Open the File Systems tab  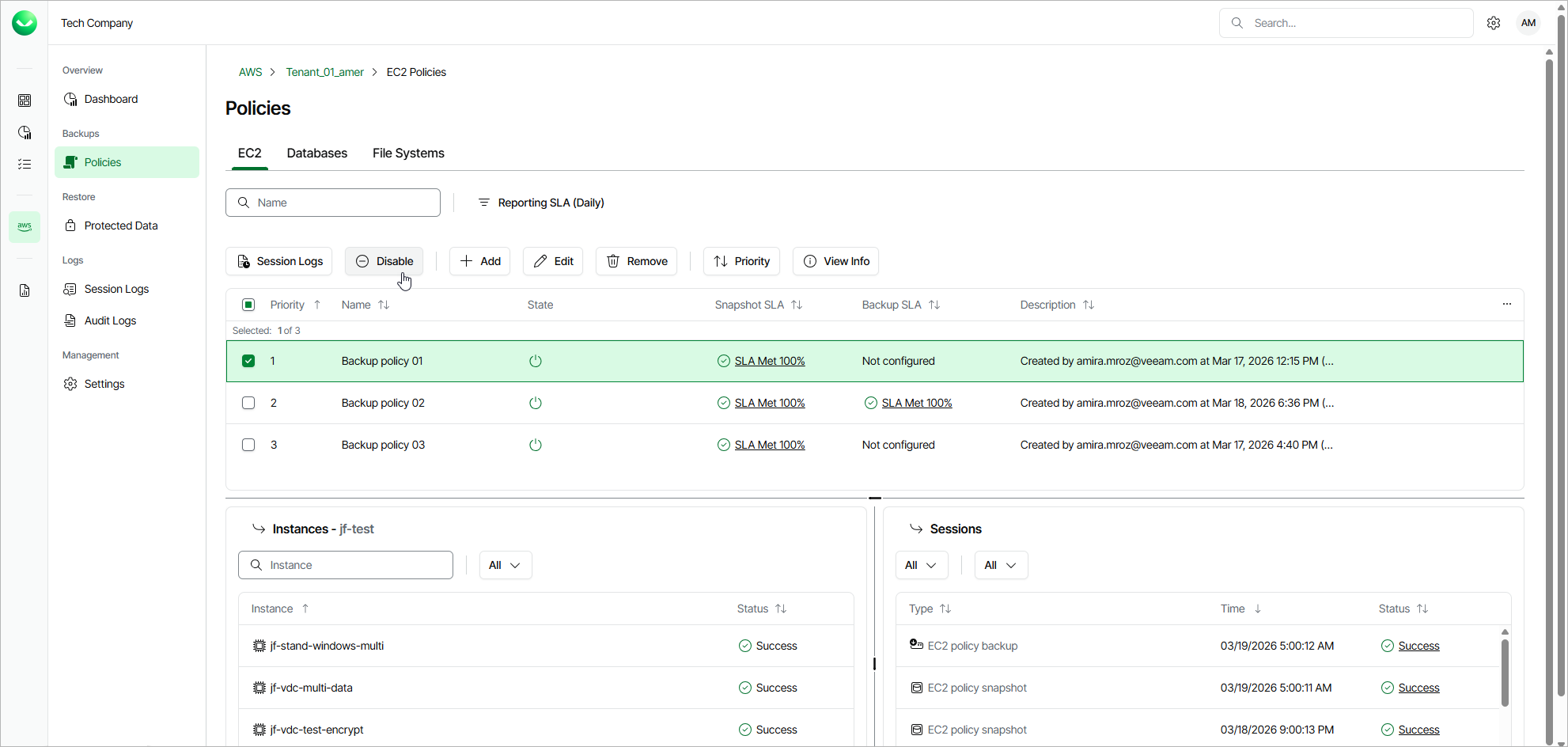pos(408,154)
